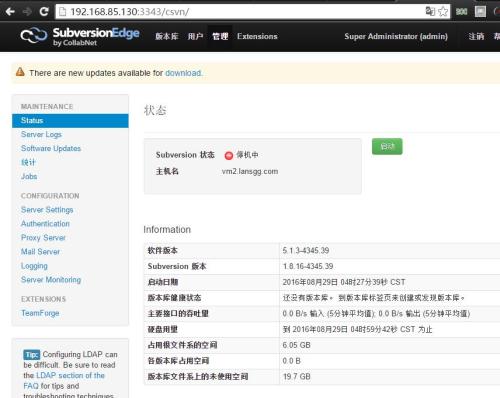Click the Information section heading
500x398 pixels.
(167, 230)
